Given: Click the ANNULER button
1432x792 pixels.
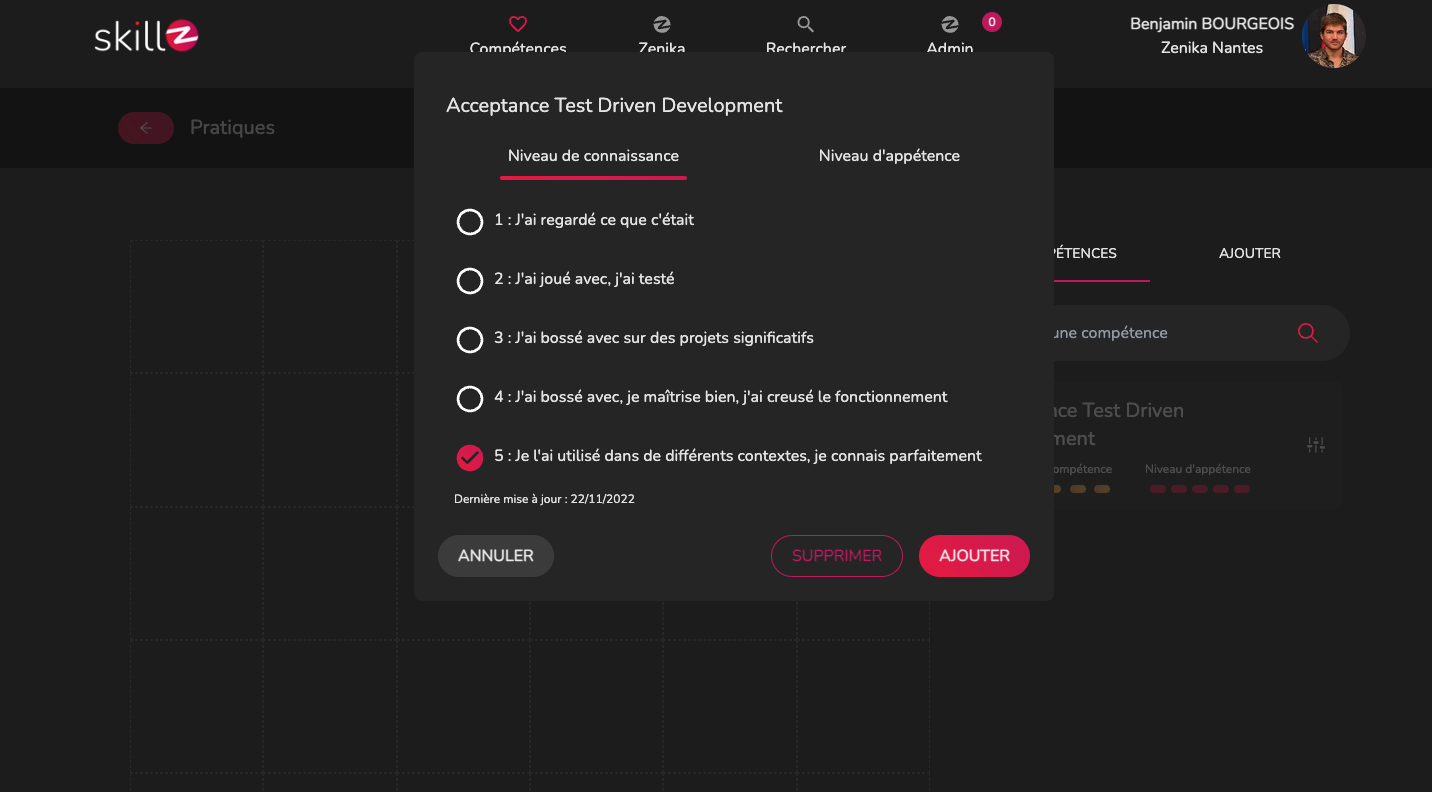Looking at the screenshot, I should 495,555.
